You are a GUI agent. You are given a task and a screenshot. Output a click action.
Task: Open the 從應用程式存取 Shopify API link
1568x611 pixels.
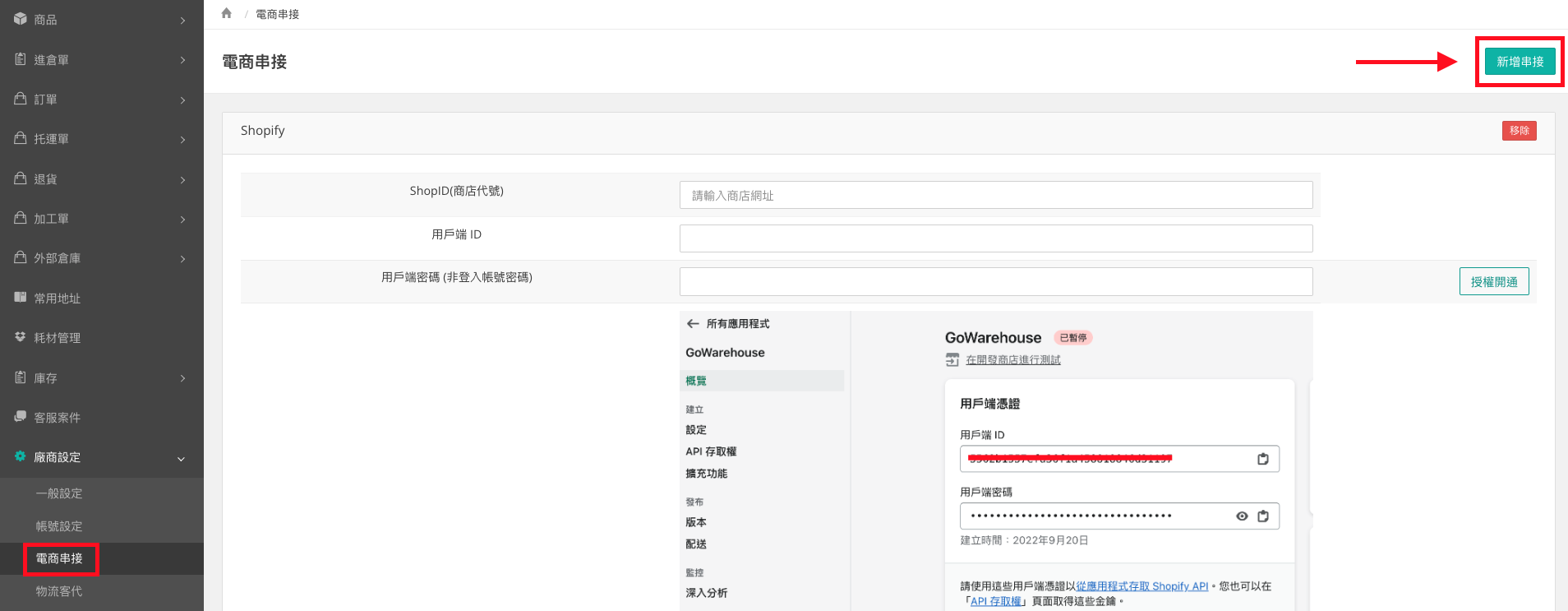(1141, 586)
